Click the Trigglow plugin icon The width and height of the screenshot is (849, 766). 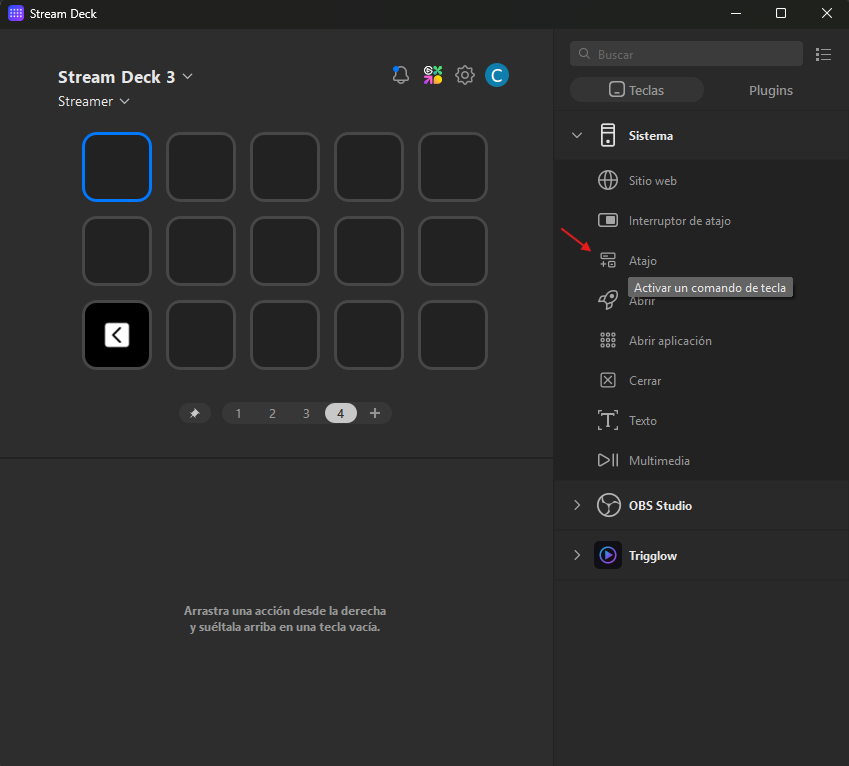(x=608, y=555)
